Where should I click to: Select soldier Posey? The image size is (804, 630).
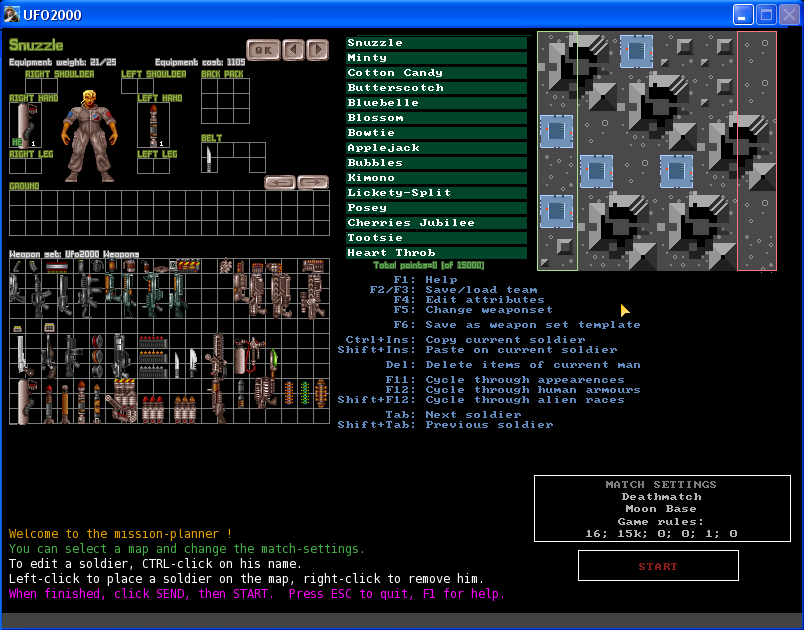(436, 208)
